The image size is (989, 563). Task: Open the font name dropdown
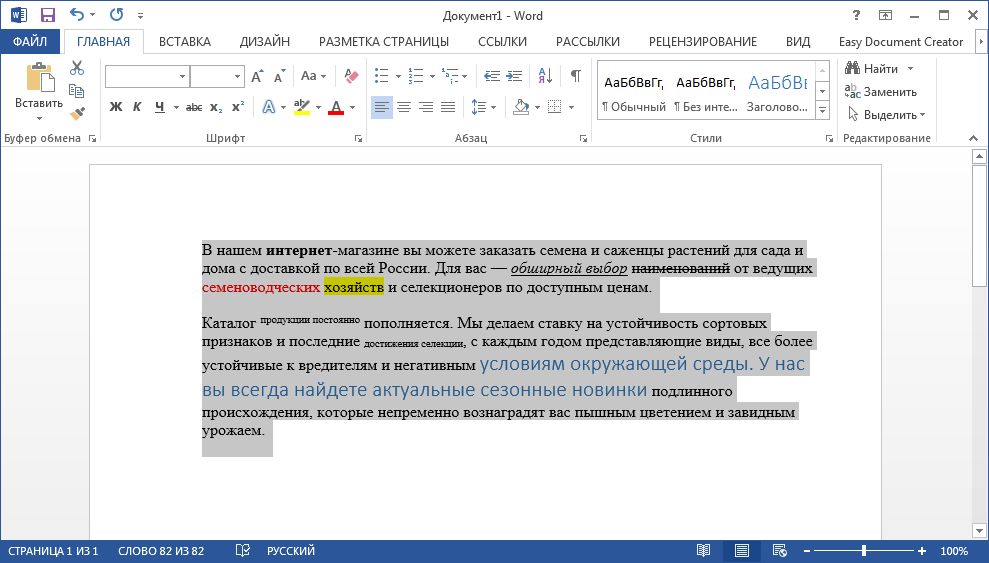[182, 77]
